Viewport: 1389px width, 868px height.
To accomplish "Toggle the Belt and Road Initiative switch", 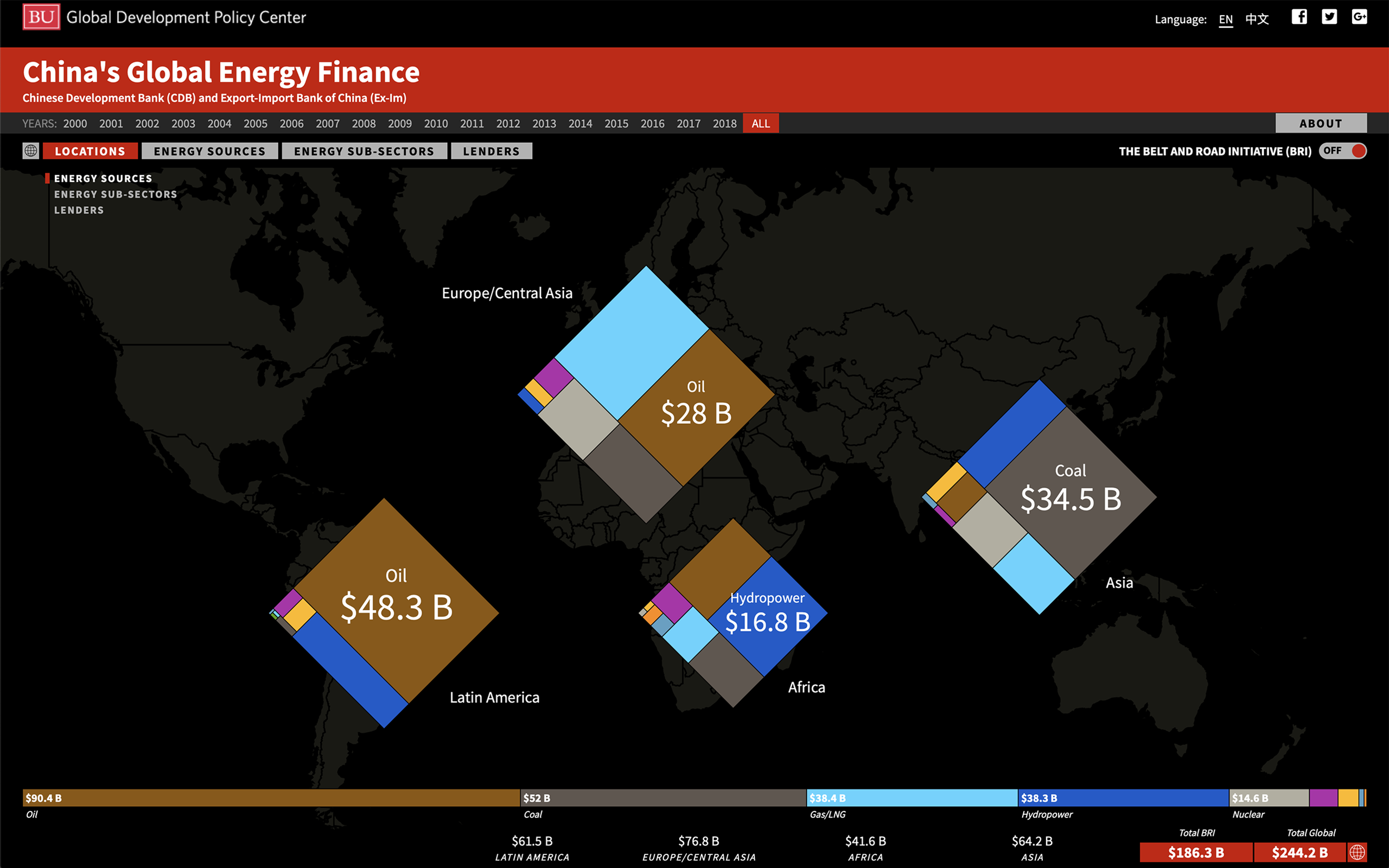I will (1343, 151).
